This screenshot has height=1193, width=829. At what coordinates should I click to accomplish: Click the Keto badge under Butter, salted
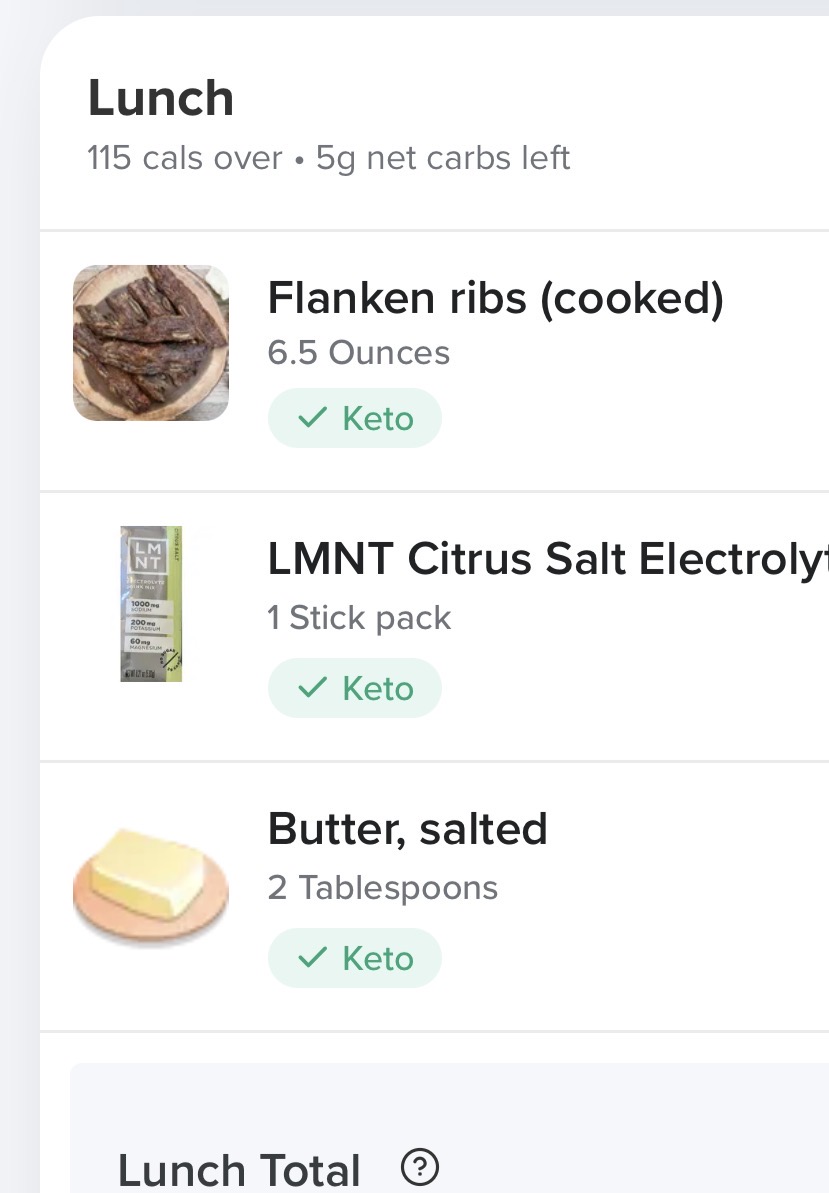pyautogui.click(x=355, y=958)
